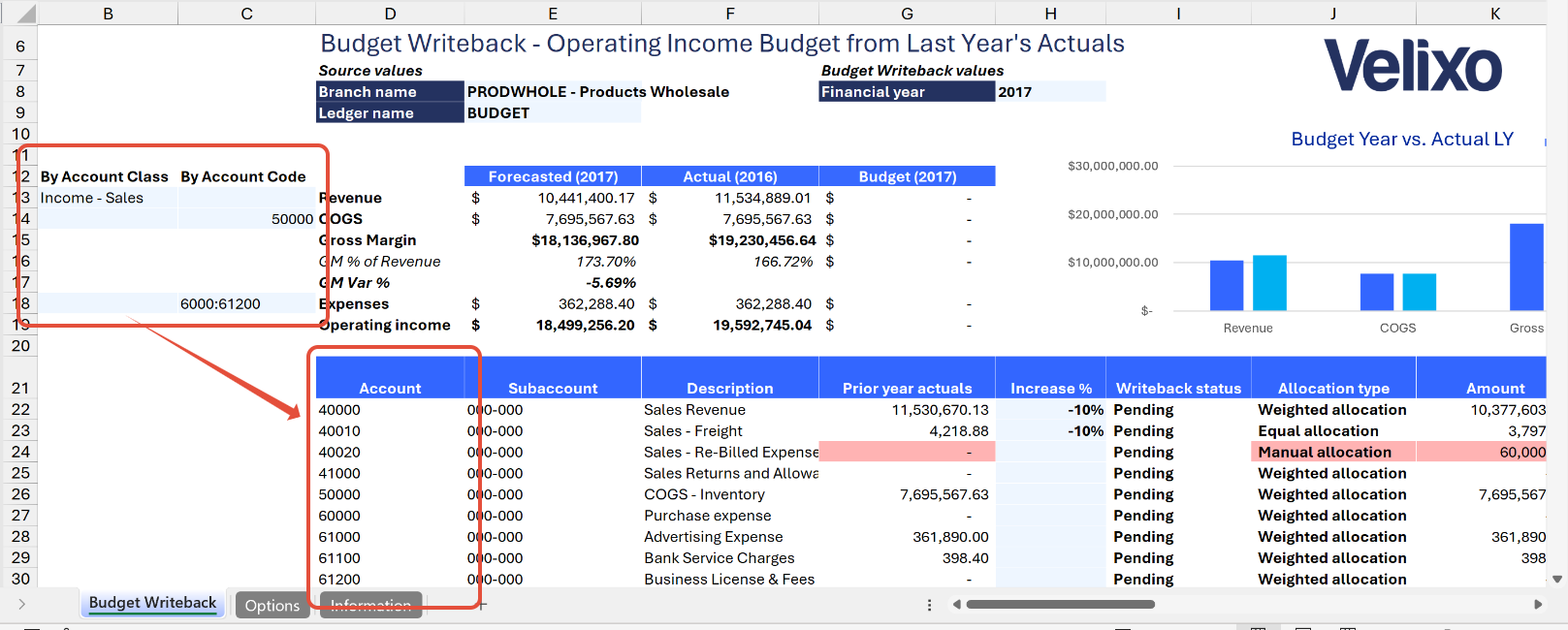Select the Equal allocation cell
This screenshot has width=1568, height=630.
coord(1333,430)
